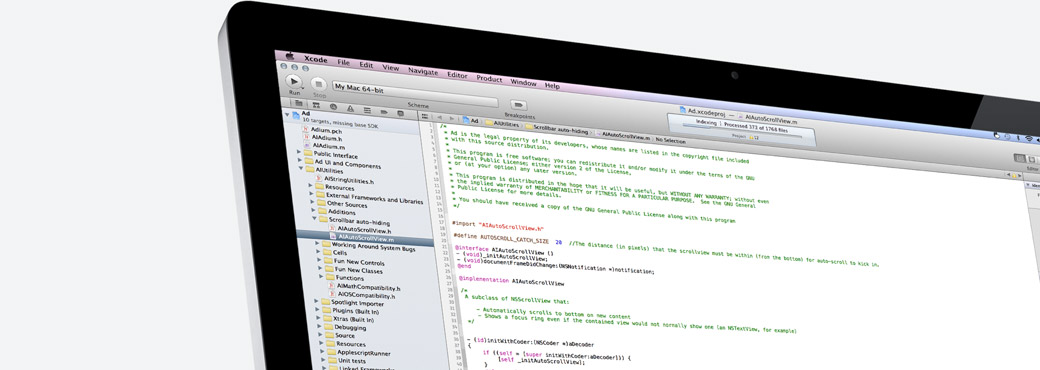Image resolution: width=1040 pixels, height=370 pixels.
Task: Open the related files menu in jump bar
Action: 424,115
